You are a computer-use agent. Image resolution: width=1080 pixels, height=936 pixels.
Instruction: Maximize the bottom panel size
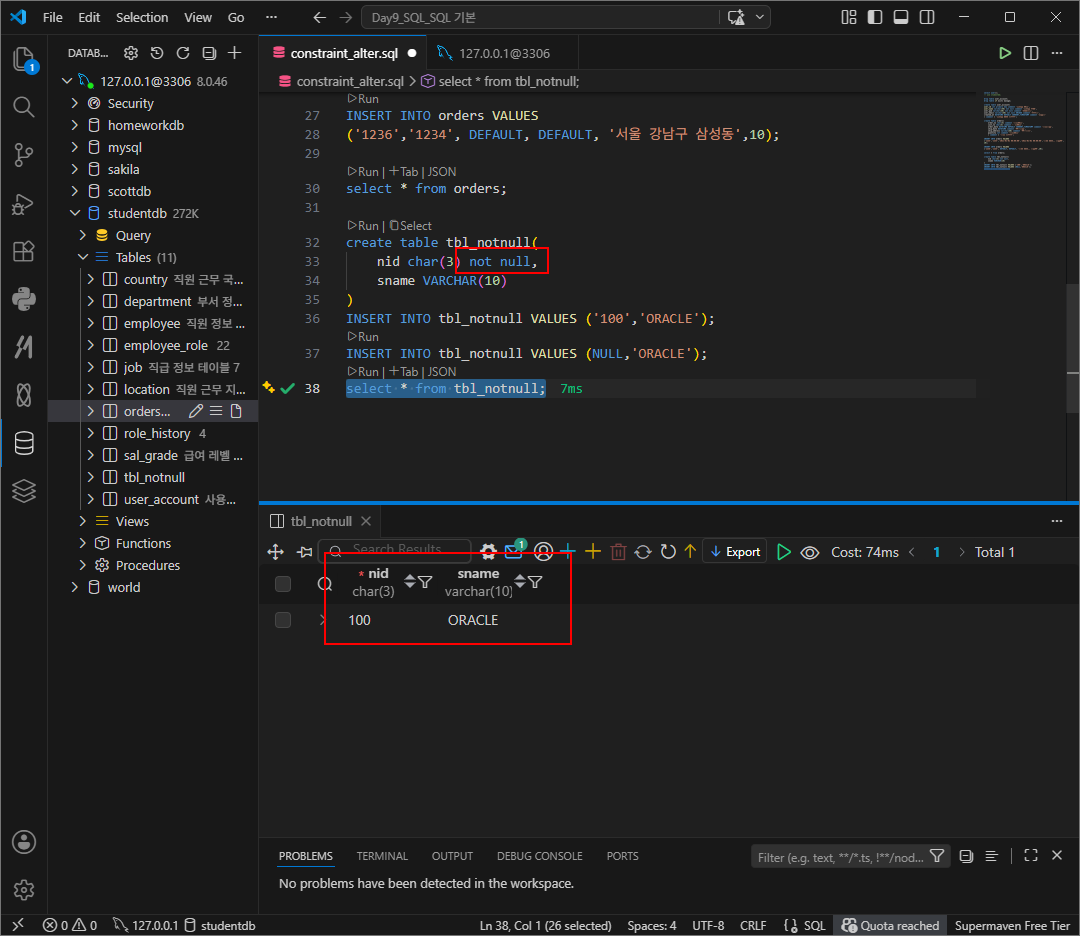[1030, 855]
